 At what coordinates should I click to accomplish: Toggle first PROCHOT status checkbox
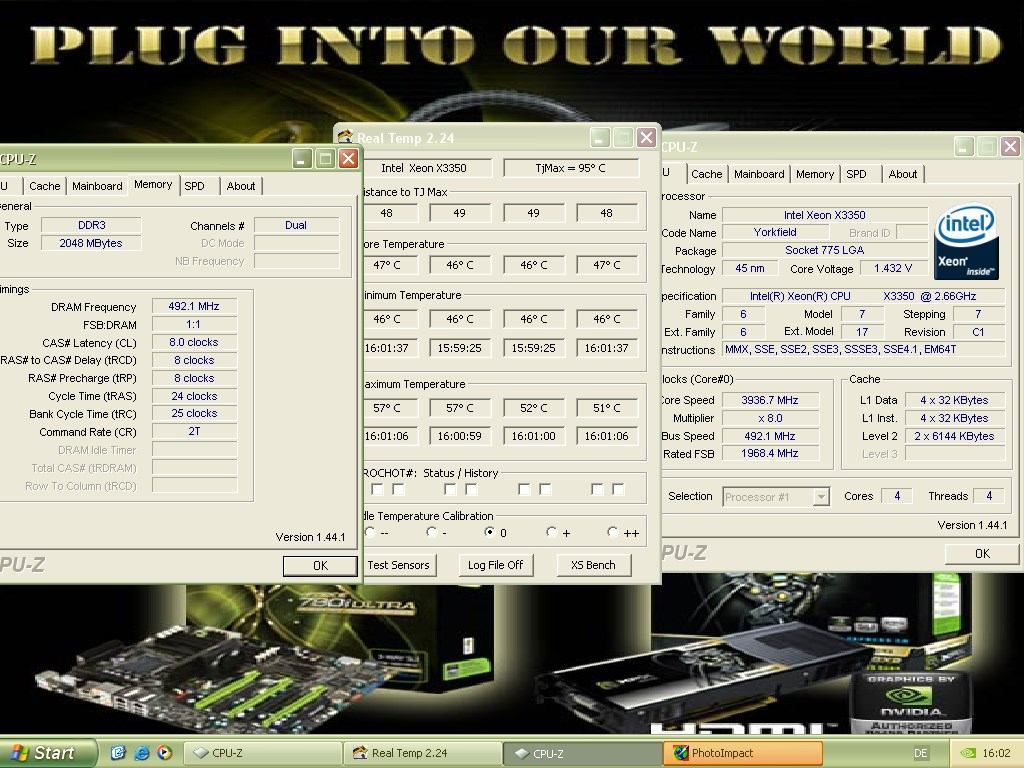coord(377,489)
